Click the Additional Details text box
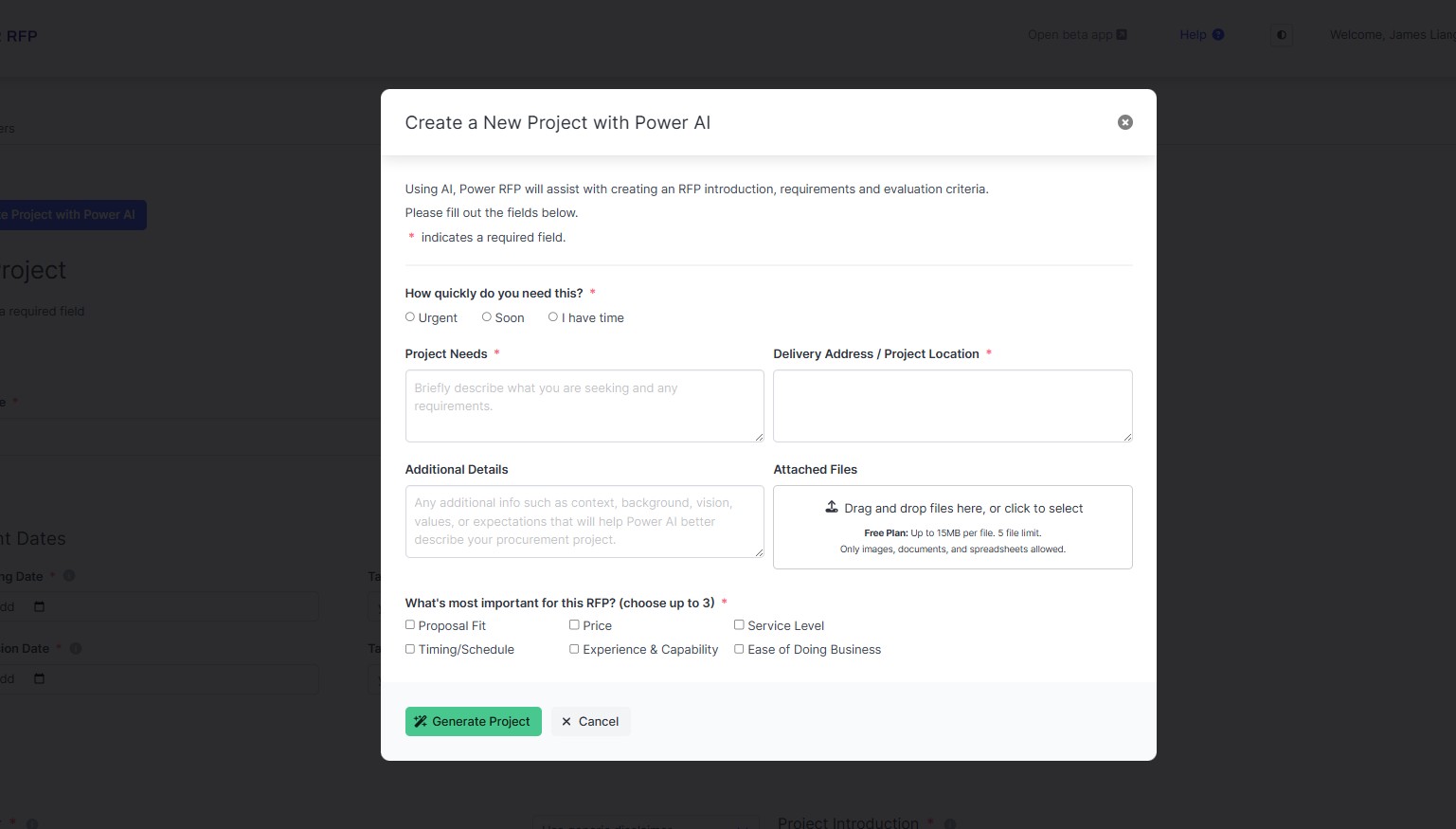This screenshot has width=1456, height=829. 584,521
